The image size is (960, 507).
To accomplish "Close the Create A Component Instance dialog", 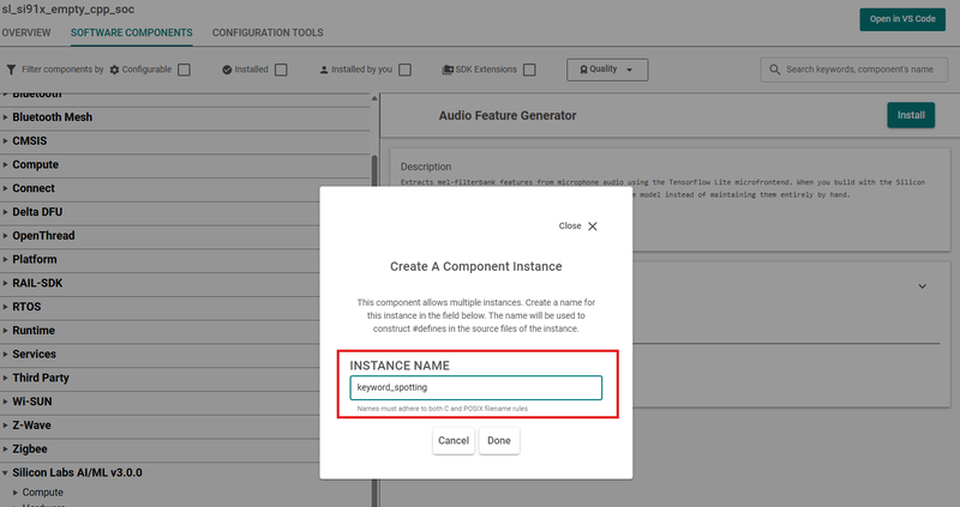I will coord(578,226).
